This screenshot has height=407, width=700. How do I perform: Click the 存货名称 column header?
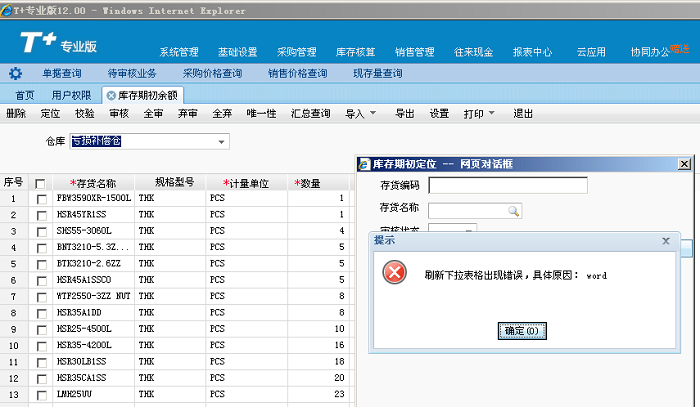point(93,183)
